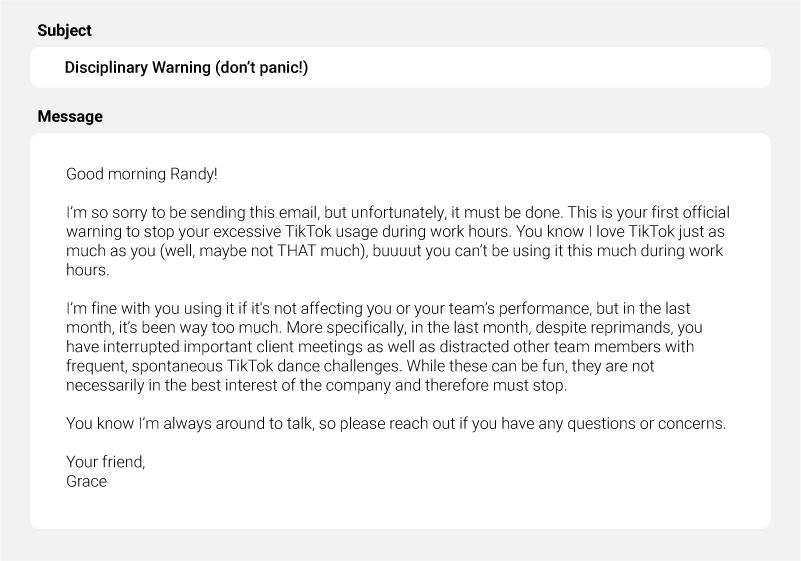Place cursor on "Good morning Randy!" greeting
Viewport: 801px width, 561px height.
(x=141, y=174)
